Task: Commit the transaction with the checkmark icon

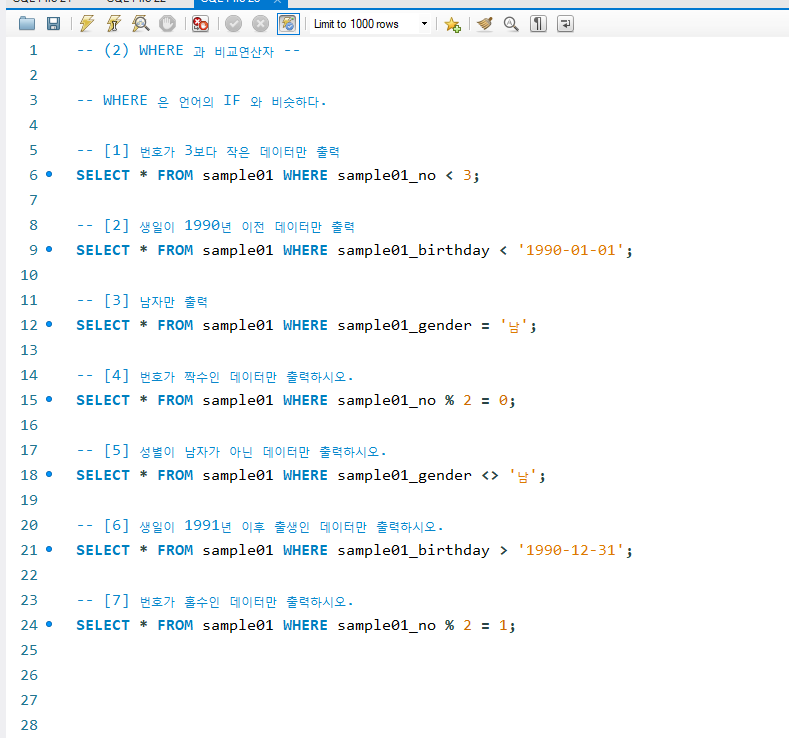Action: click(233, 24)
